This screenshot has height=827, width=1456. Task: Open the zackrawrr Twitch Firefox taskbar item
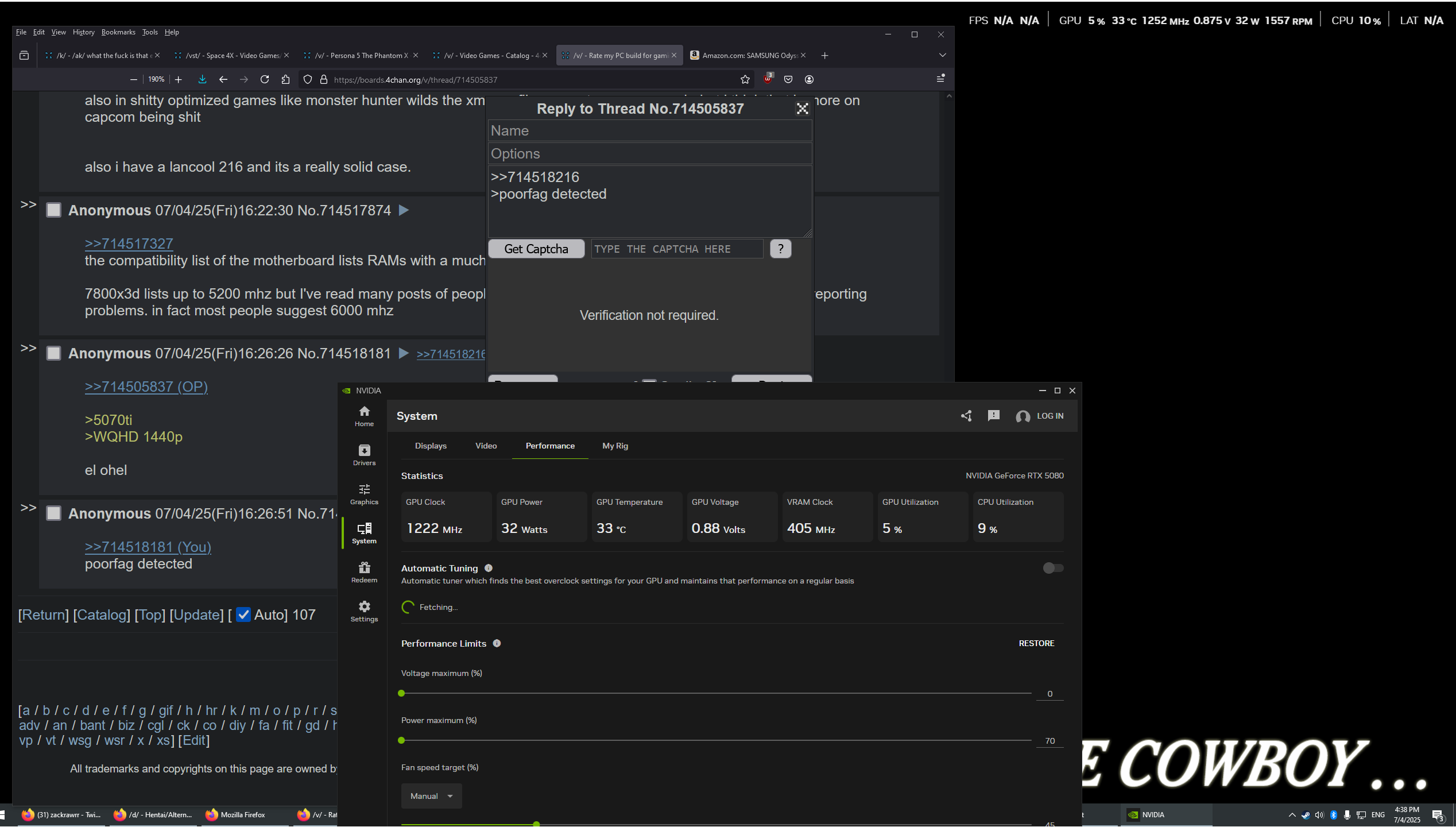tap(60, 814)
